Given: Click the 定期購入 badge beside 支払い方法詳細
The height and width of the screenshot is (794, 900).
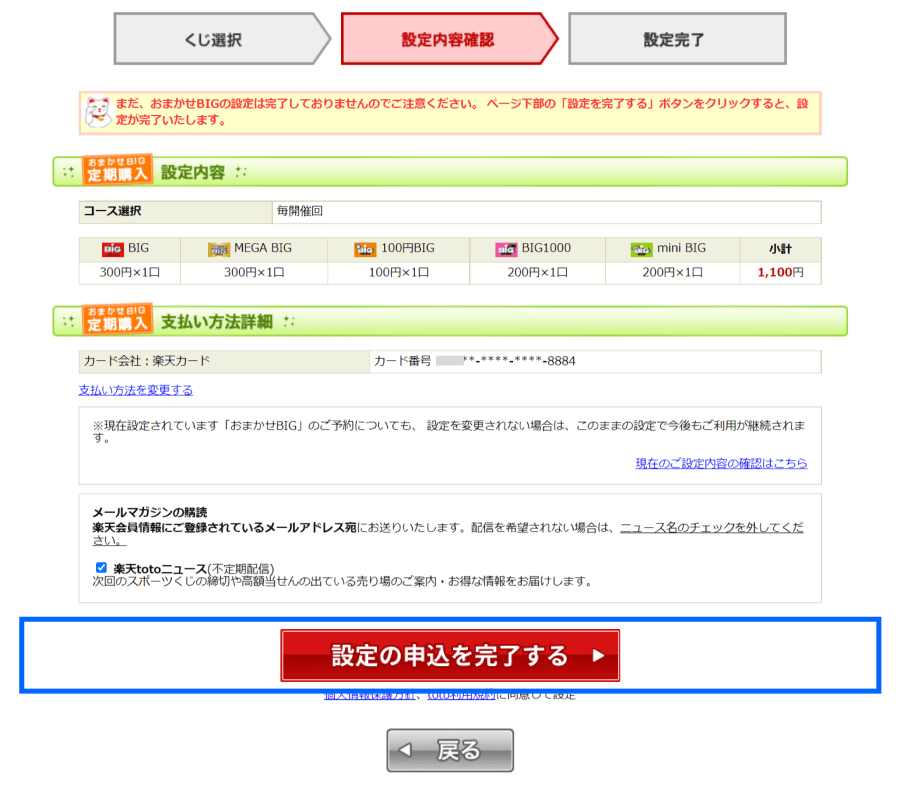Looking at the screenshot, I should pos(117,320).
